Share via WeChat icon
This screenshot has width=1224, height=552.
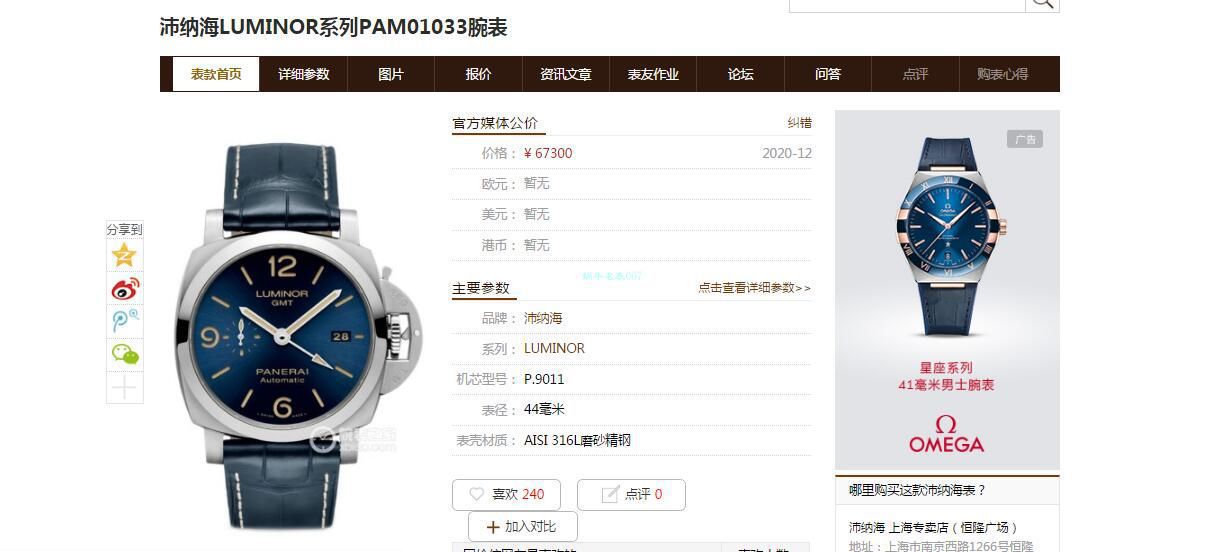pyautogui.click(x=125, y=354)
